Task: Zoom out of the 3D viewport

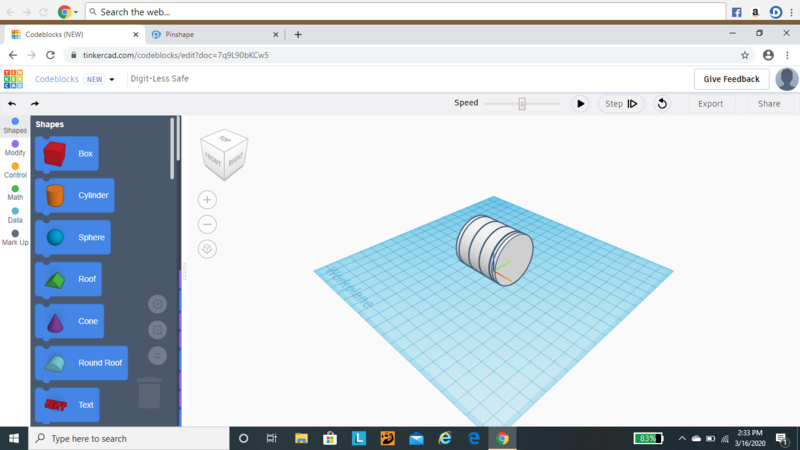Action: [207, 225]
